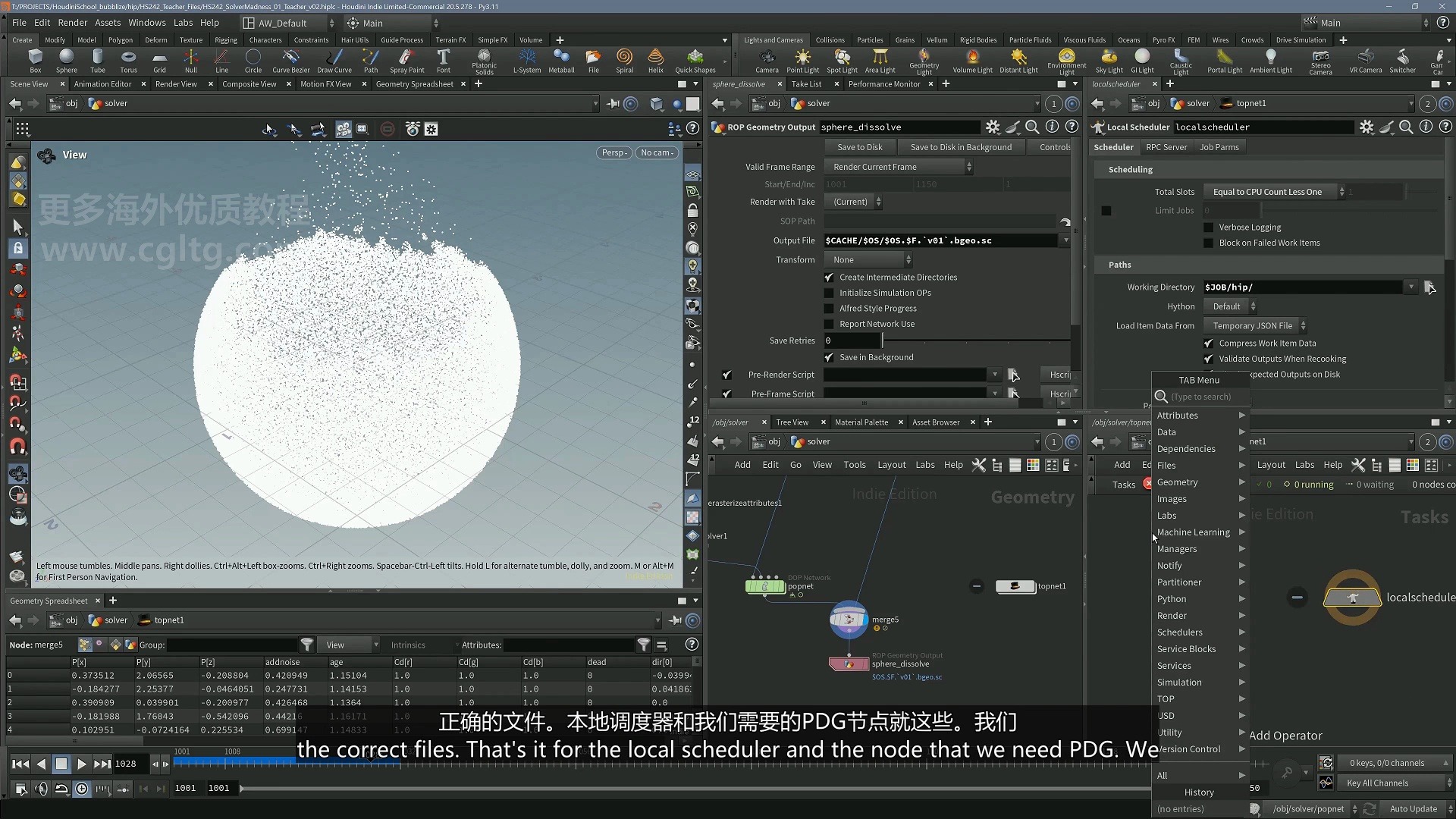
Task: Click the TAB Menu search field
Action: (x=1200, y=397)
